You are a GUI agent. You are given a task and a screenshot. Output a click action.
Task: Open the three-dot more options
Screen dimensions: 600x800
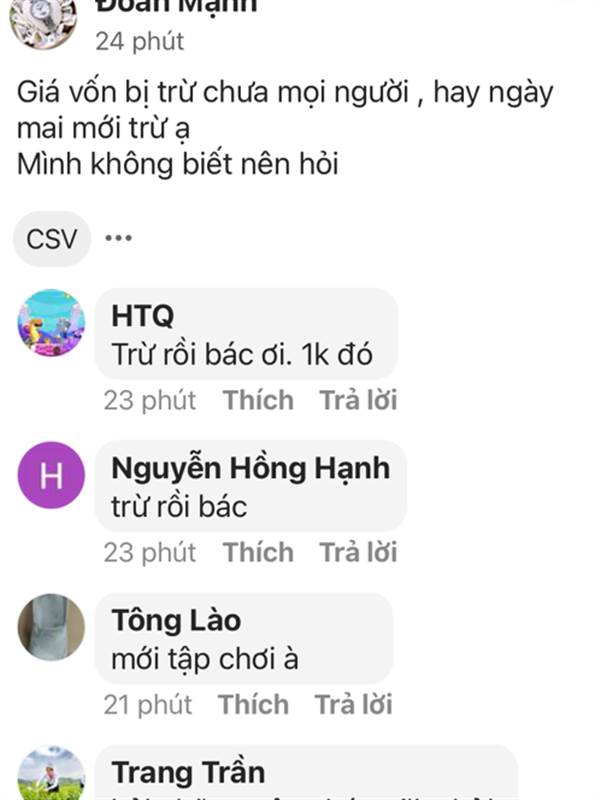coord(118,238)
